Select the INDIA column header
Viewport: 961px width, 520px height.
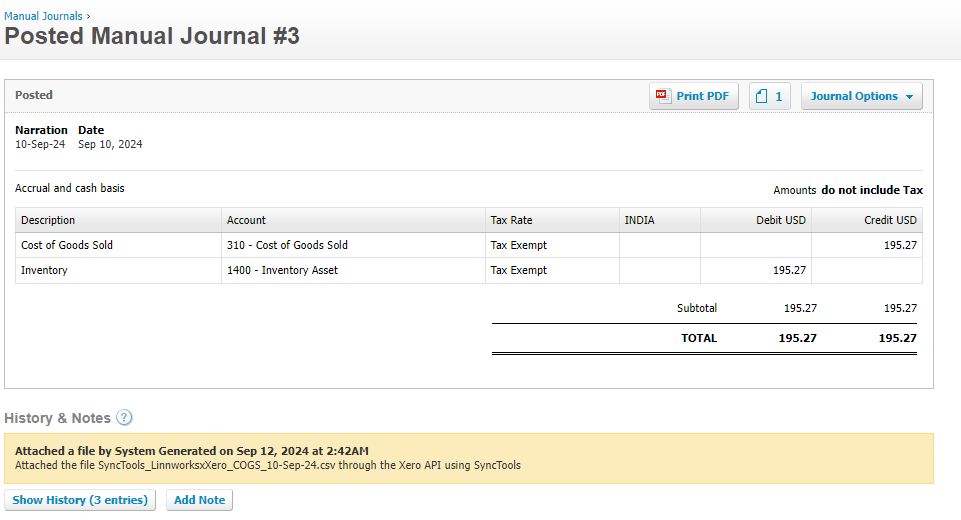659,220
